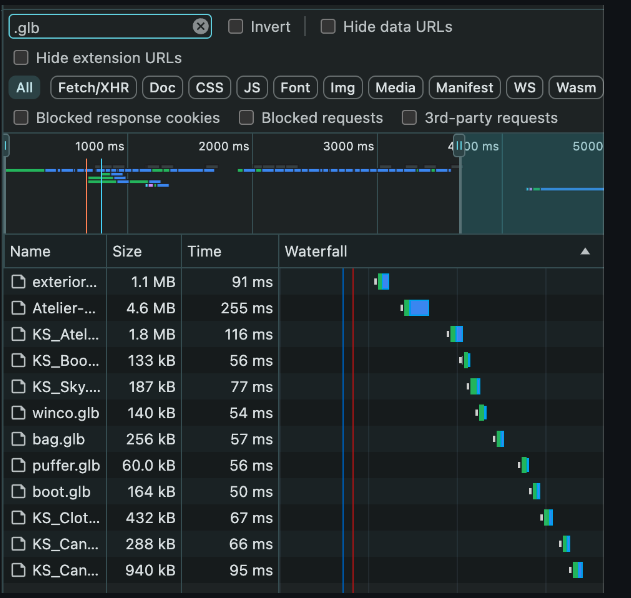This screenshot has width=631, height=598.
Task: Click in the .glb filter input field
Action: 100,27
